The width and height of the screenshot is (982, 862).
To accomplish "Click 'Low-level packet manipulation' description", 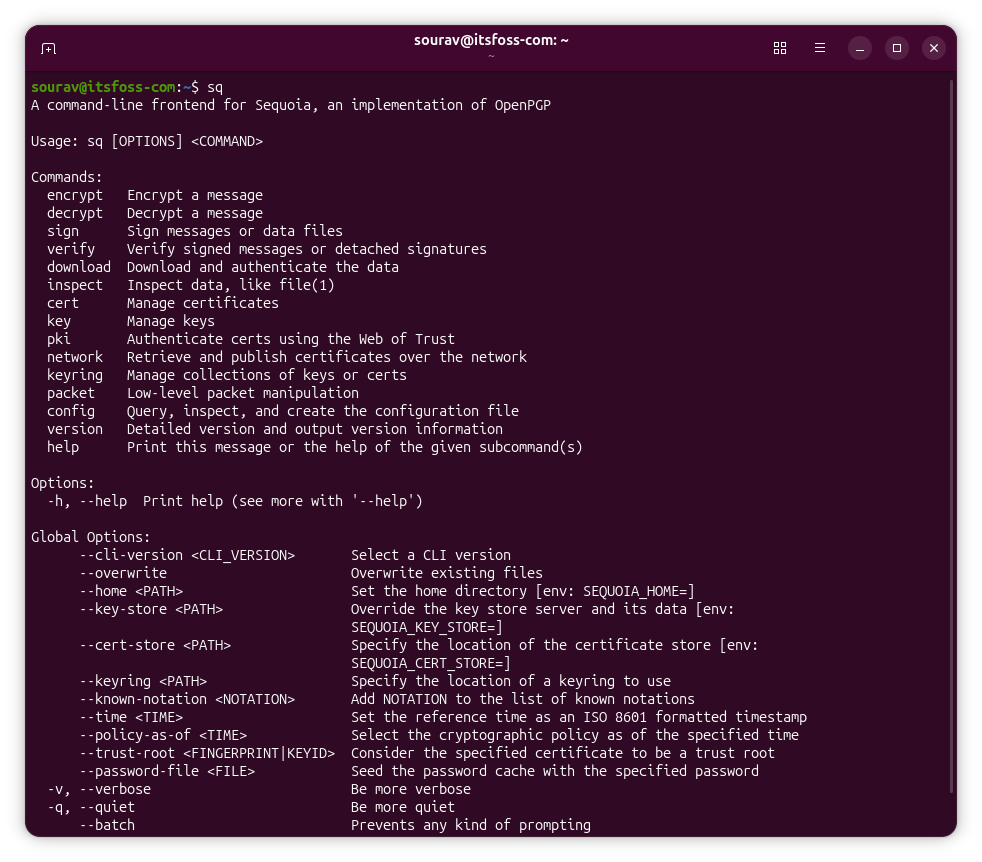I will [x=243, y=393].
